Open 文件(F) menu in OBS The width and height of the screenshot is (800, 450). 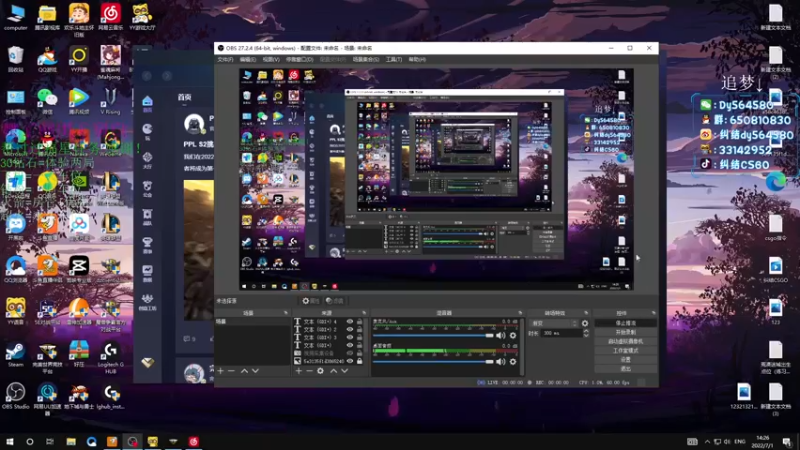coord(225,60)
